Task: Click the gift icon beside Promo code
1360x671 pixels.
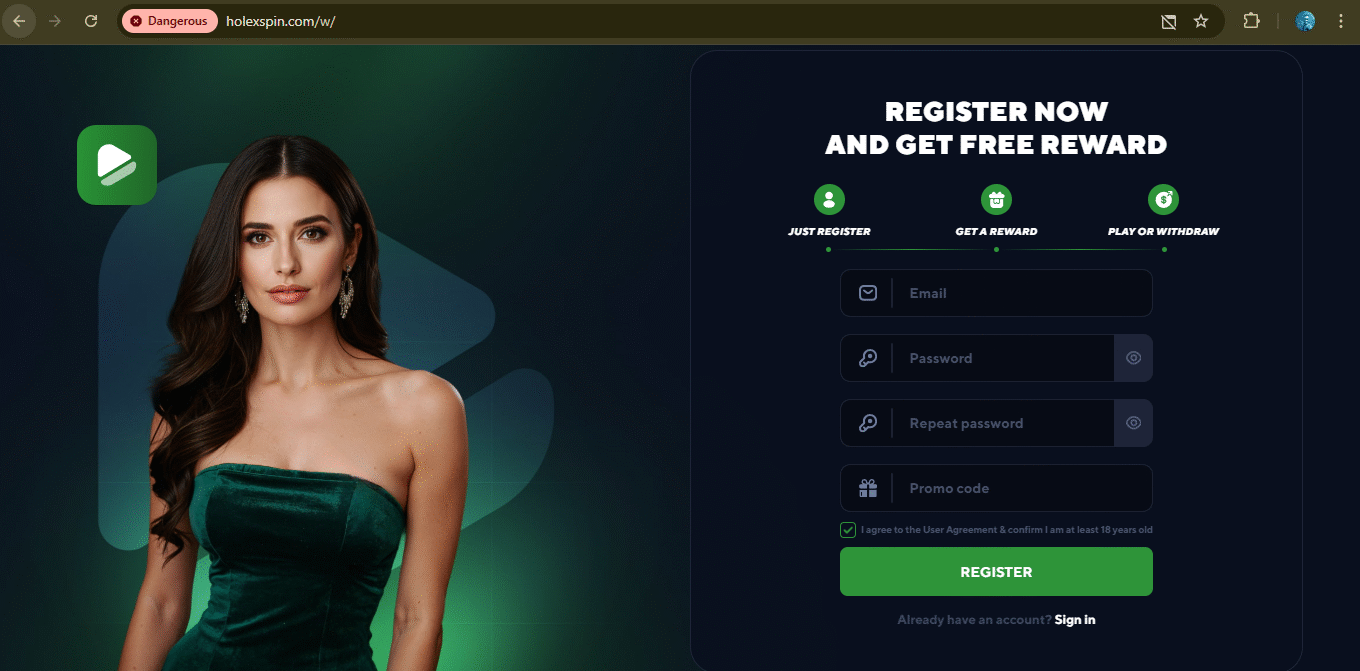Action: tap(867, 488)
